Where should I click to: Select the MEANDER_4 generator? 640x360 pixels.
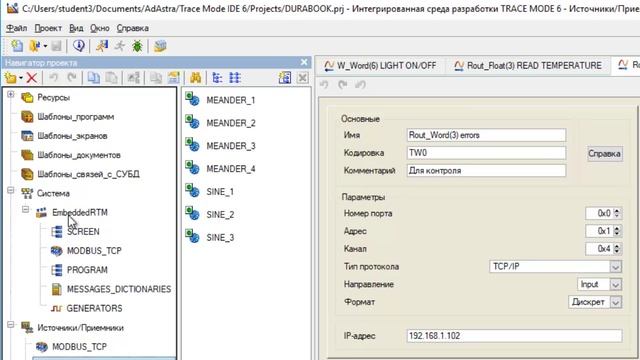pyautogui.click(x=220, y=169)
